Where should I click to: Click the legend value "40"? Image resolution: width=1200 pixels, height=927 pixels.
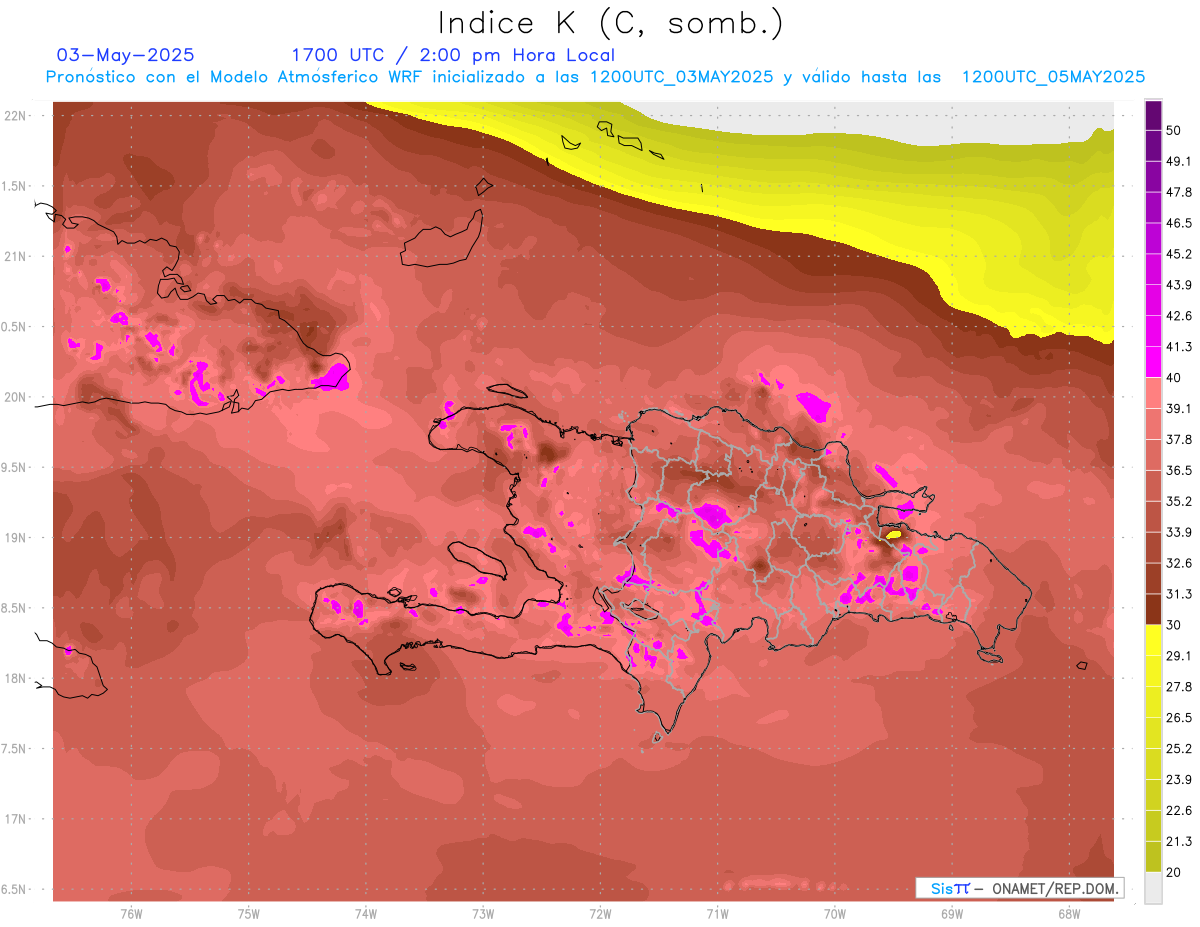pyautogui.click(x=1174, y=378)
